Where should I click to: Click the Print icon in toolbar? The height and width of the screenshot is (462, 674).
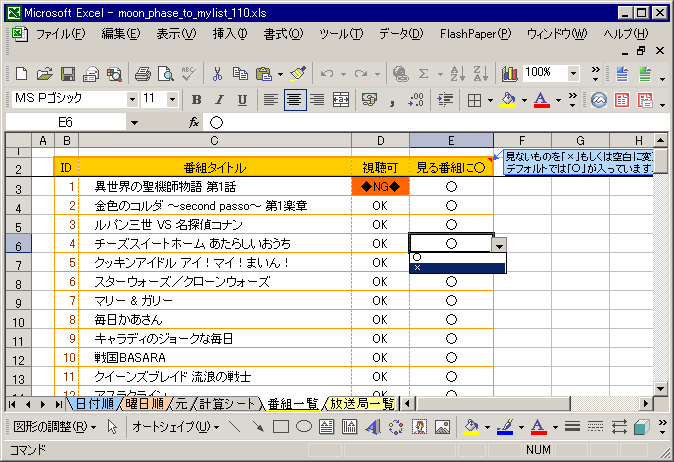click(x=142, y=73)
